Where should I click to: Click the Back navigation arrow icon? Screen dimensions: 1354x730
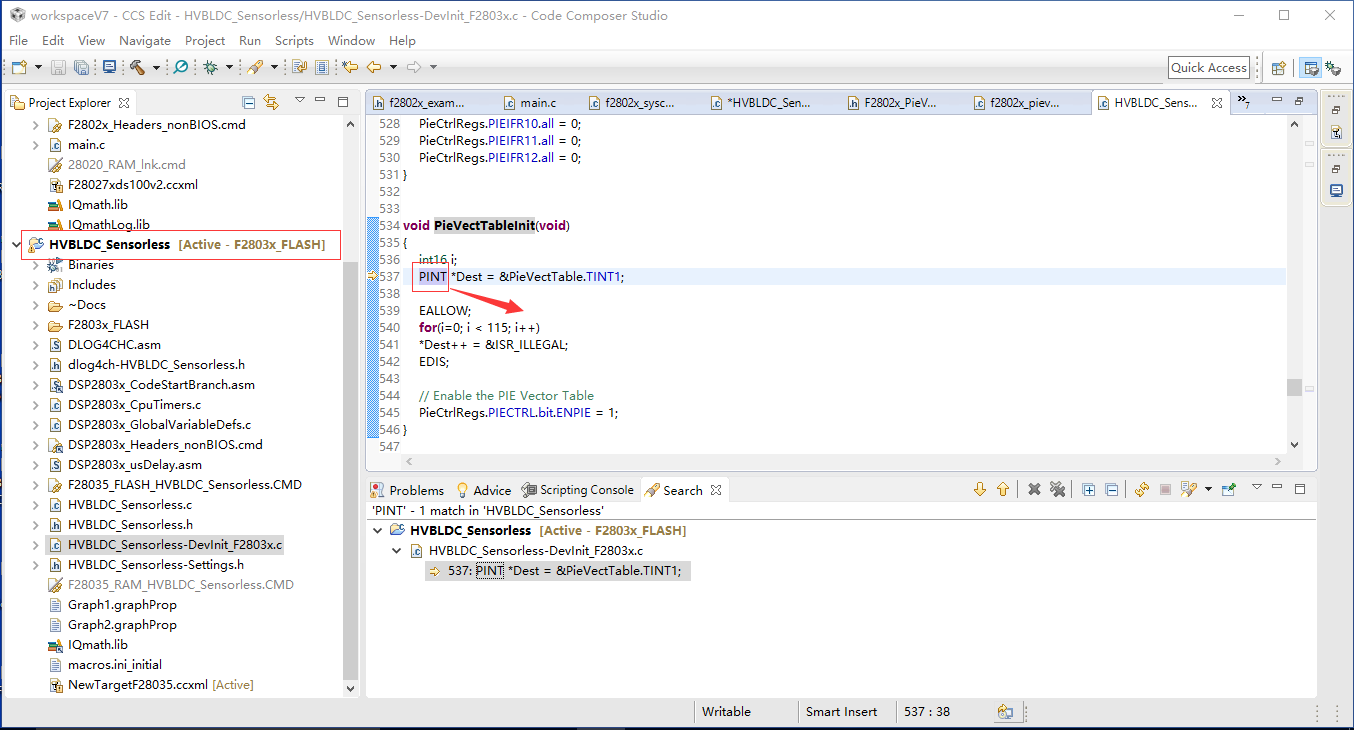click(x=374, y=67)
